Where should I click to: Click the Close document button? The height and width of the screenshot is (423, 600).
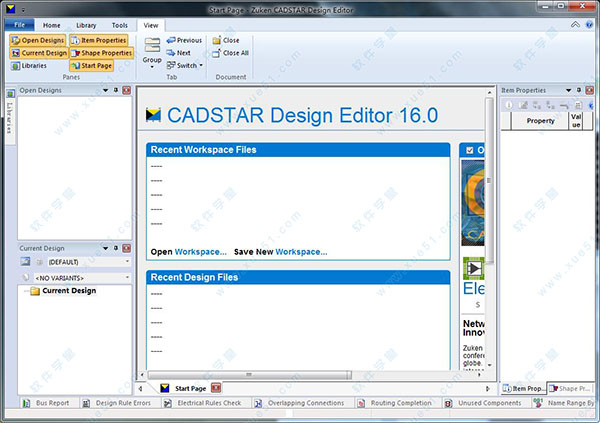click(226, 40)
